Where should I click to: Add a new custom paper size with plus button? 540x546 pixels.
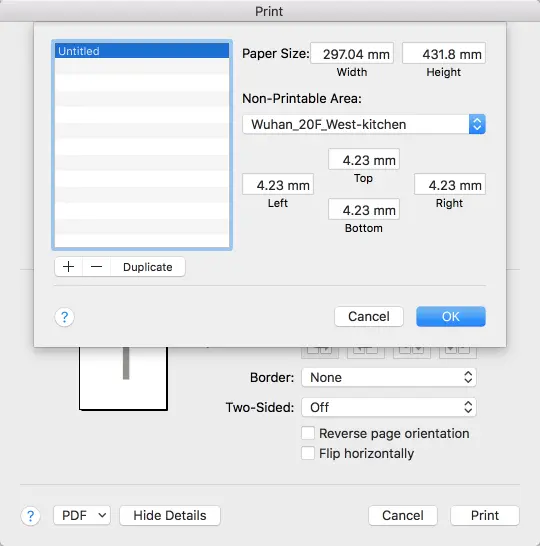pyautogui.click(x=69, y=267)
